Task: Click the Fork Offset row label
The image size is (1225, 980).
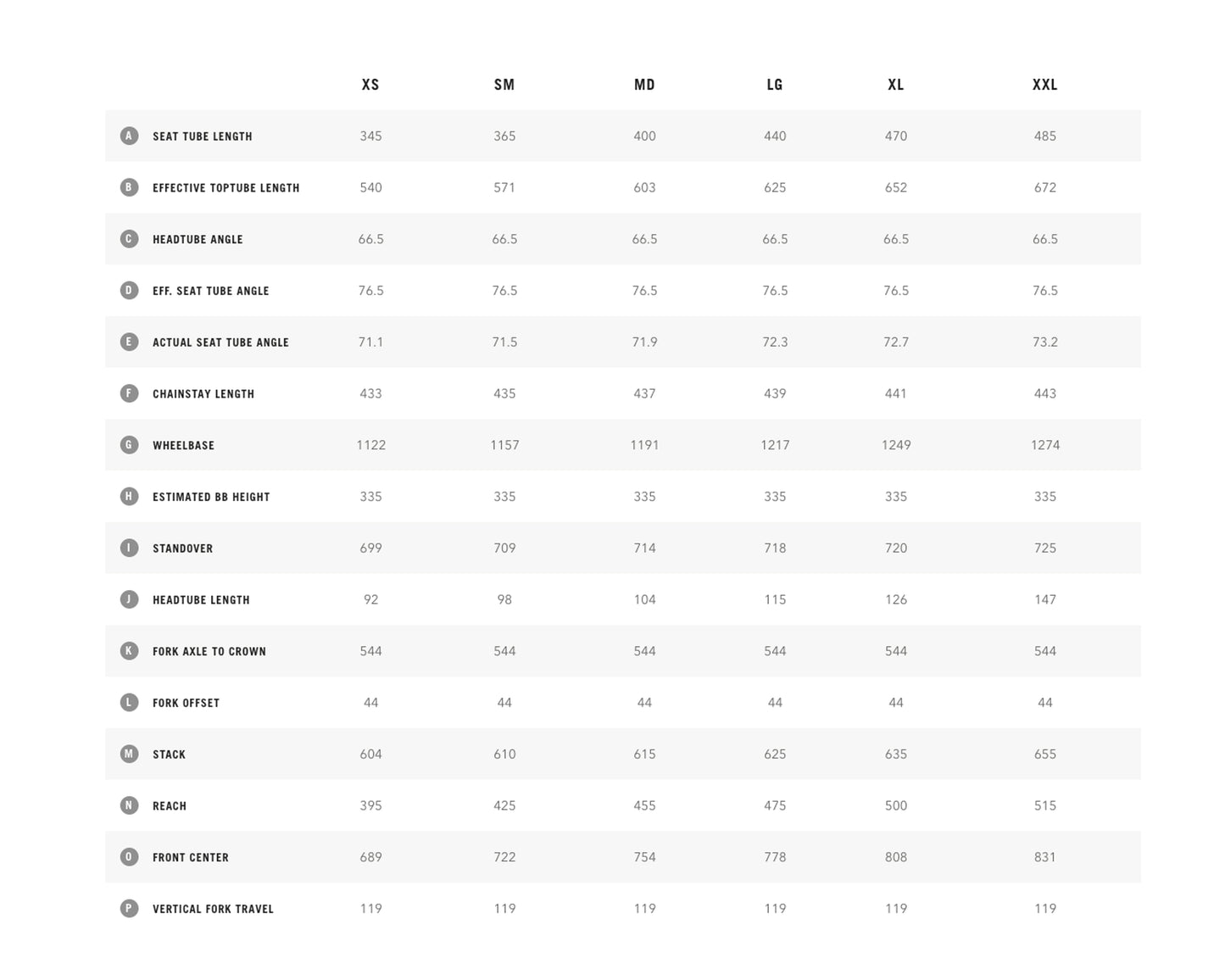Action: pyautogui.click(x=186, y=703)
